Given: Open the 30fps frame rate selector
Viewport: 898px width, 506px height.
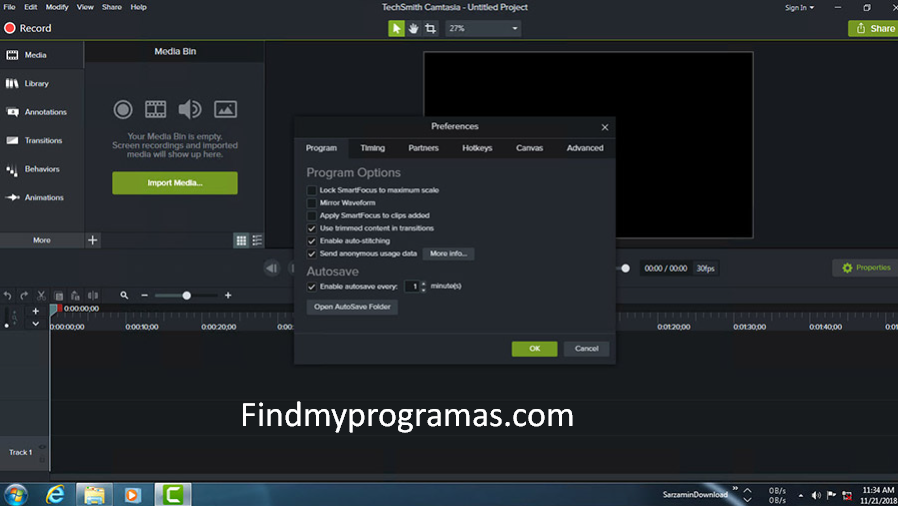Looking at the screenshot, I should (706, 268).
